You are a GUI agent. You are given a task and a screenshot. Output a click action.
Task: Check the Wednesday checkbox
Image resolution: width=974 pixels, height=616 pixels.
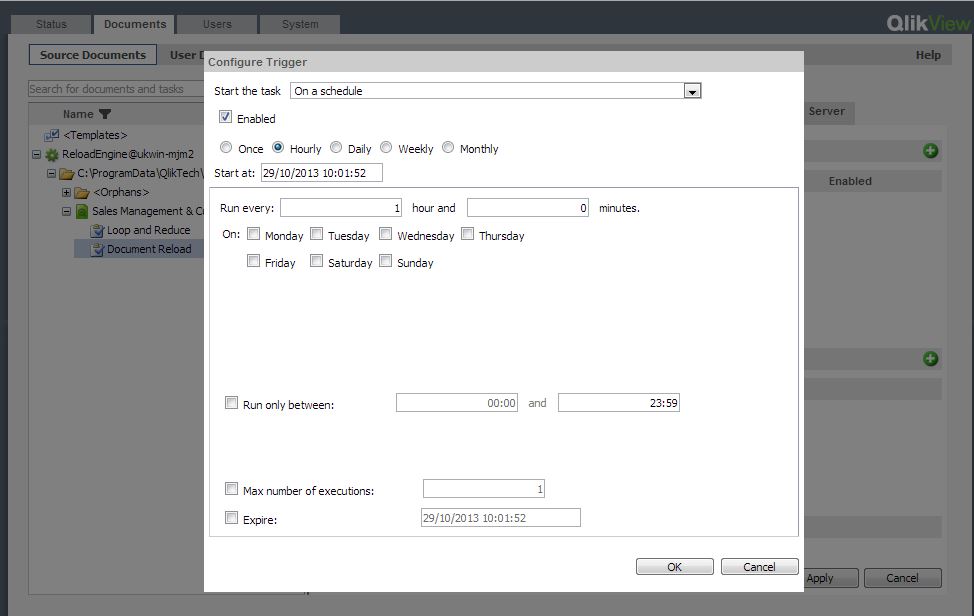[385, 233]
